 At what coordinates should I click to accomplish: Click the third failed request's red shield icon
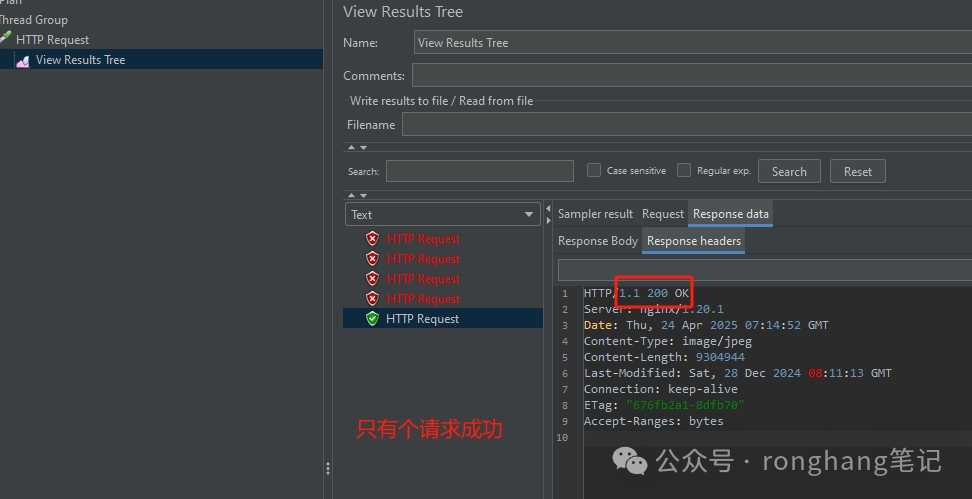tap(372, 279)
